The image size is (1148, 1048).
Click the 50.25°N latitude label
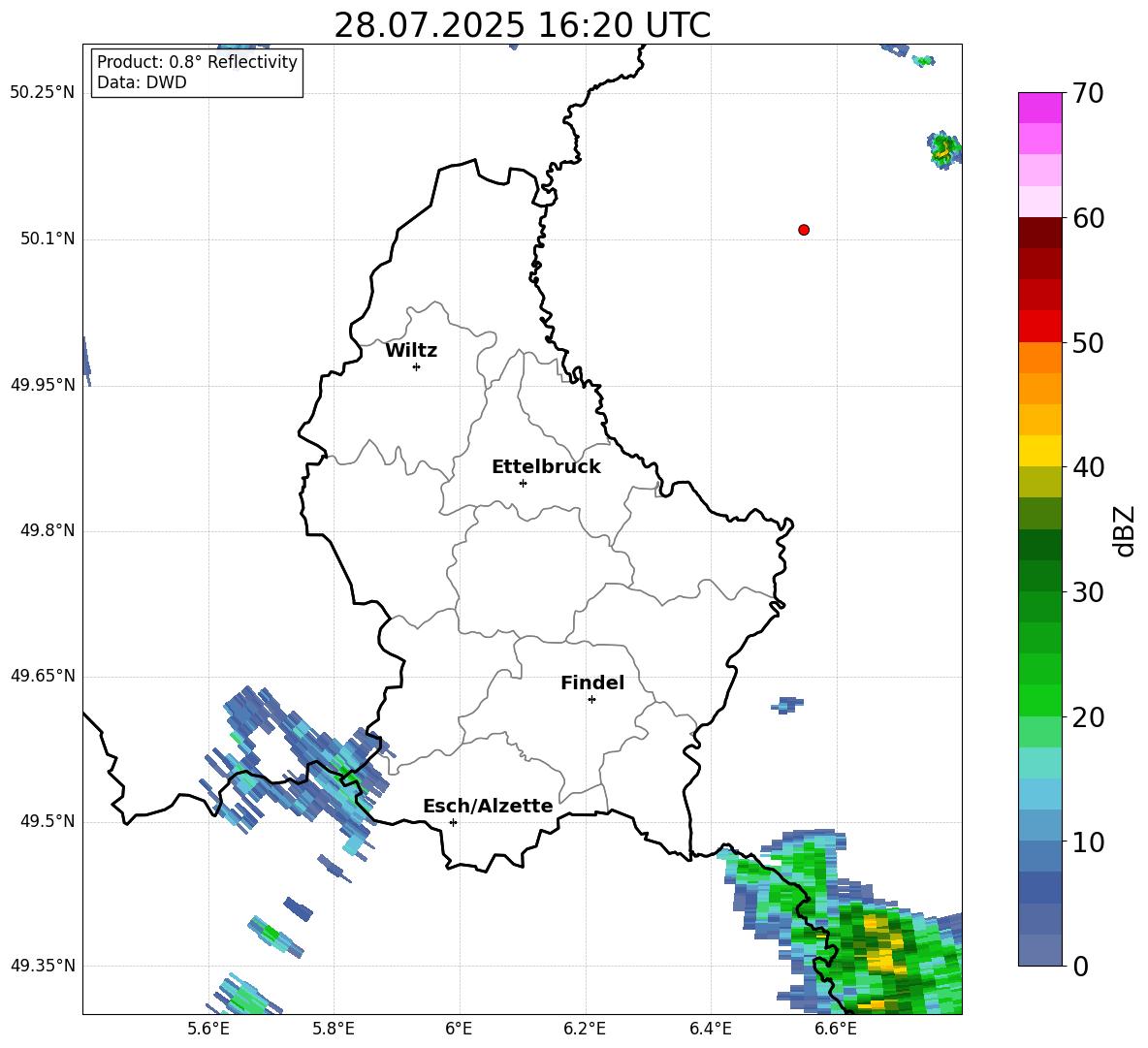point(43,93)
